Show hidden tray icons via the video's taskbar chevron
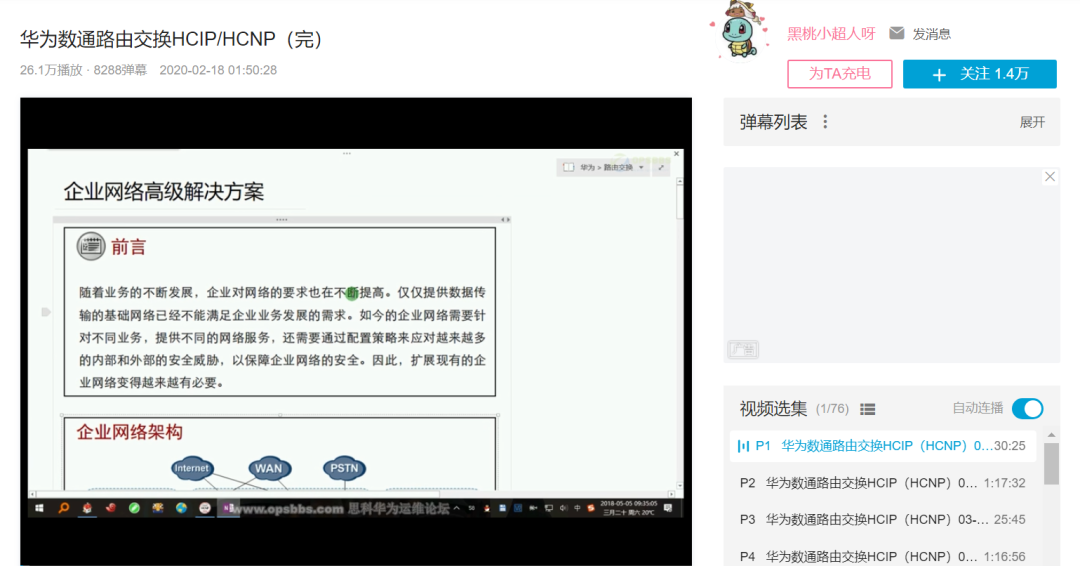This screenshot has height=566, width=1080. tap(457, 508)
